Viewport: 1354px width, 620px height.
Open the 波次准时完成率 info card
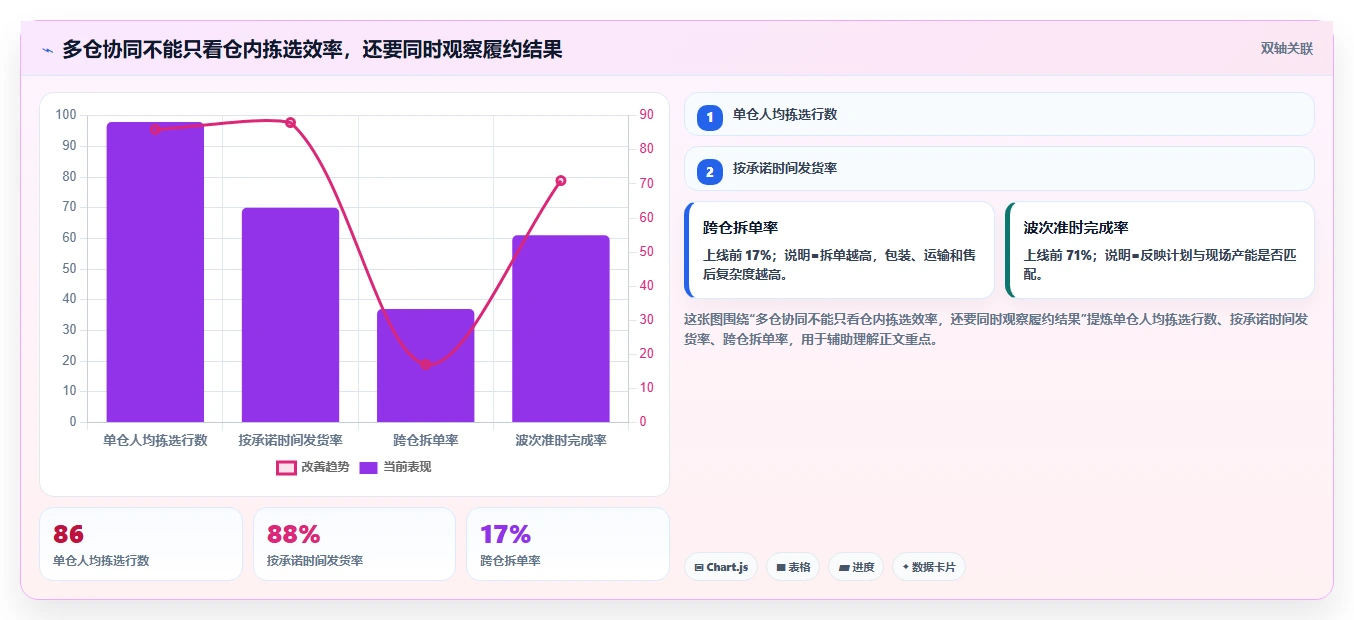(1160, 250)
